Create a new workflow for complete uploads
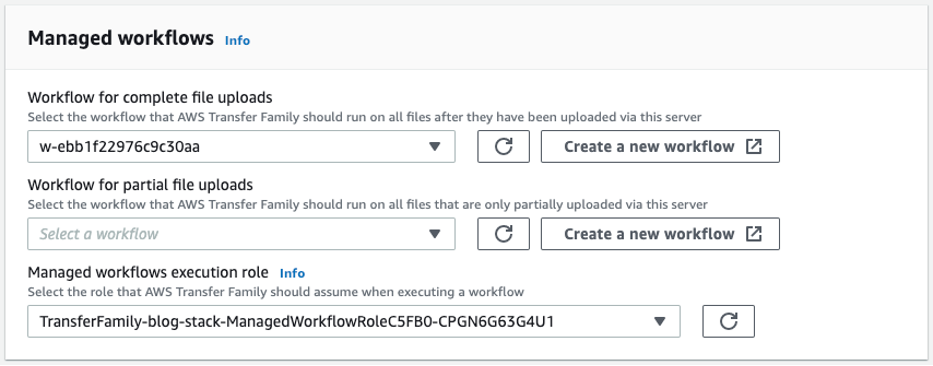The image size is (933, 366). click(660, 146)
